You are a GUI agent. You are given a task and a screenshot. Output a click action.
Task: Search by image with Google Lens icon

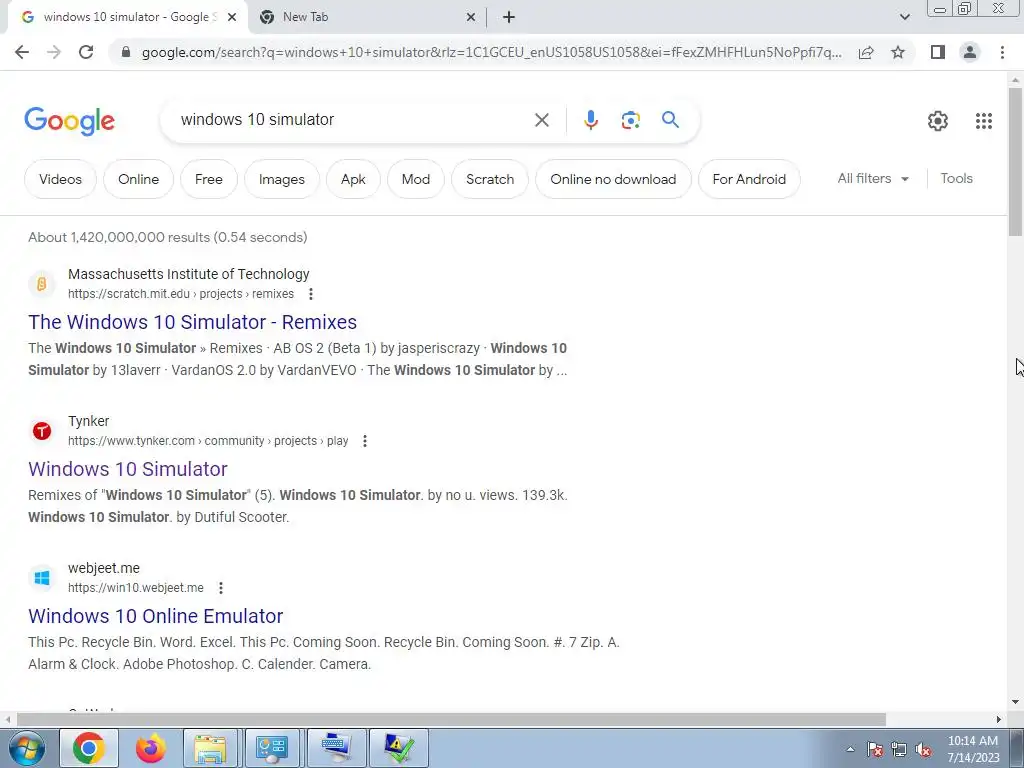tap(630, 120)
